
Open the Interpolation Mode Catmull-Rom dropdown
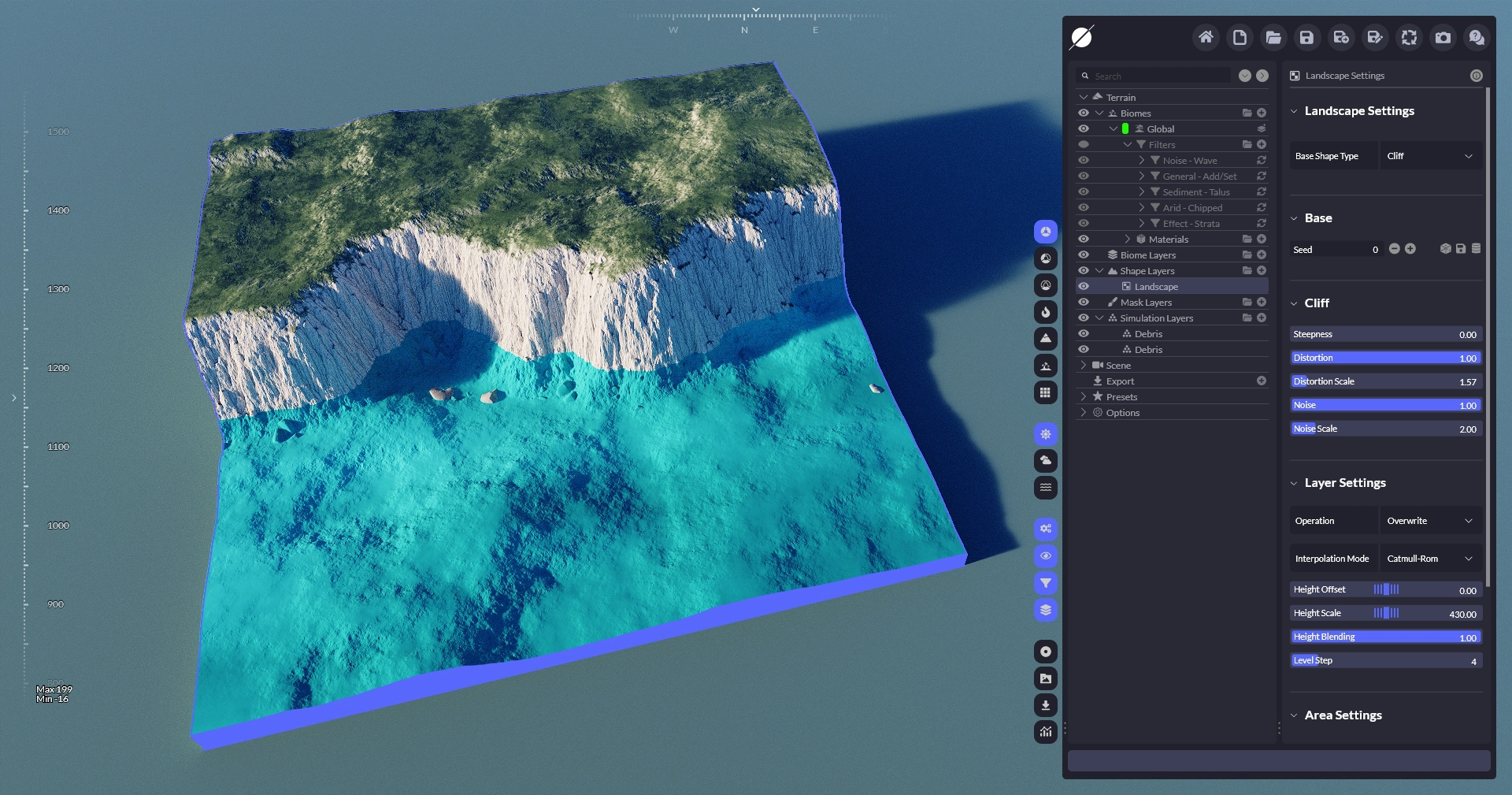point(1429,559)
